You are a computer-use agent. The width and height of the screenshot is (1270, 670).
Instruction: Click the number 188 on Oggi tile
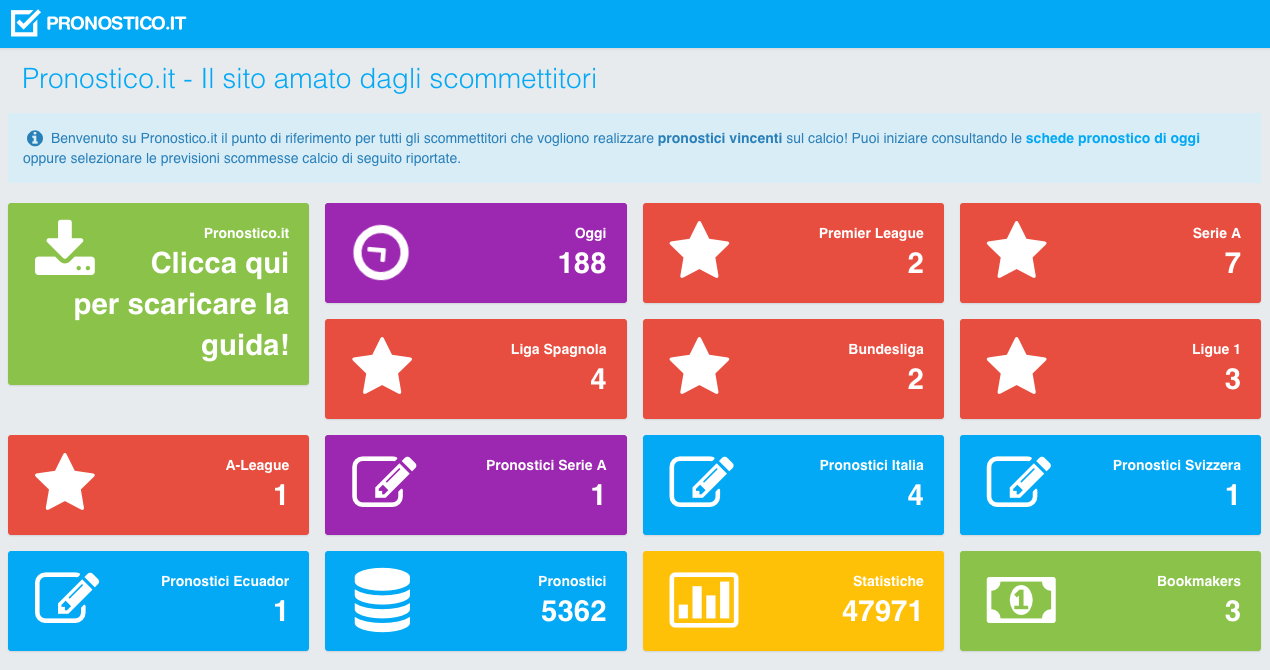pyautogui.click(x=582, y=263)
